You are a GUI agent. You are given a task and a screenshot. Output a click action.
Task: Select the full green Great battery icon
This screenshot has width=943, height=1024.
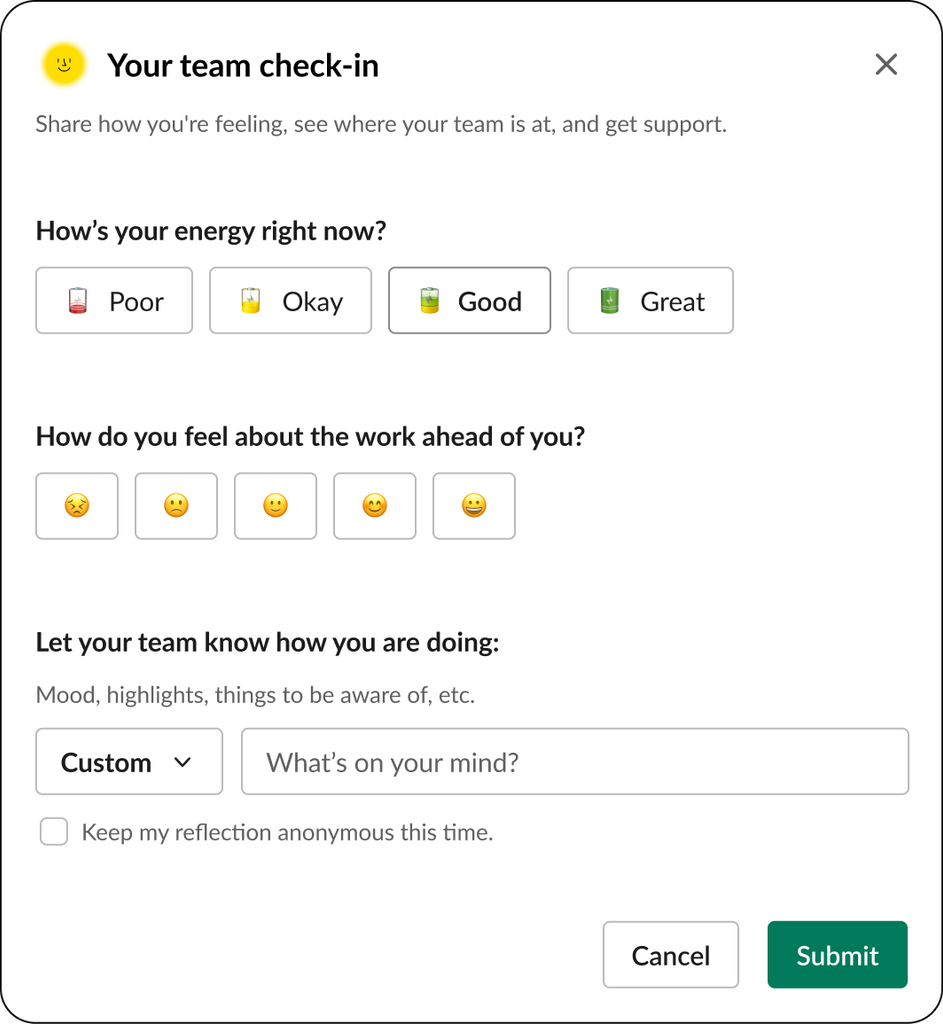pyautogui.click(x=609, y=301)
